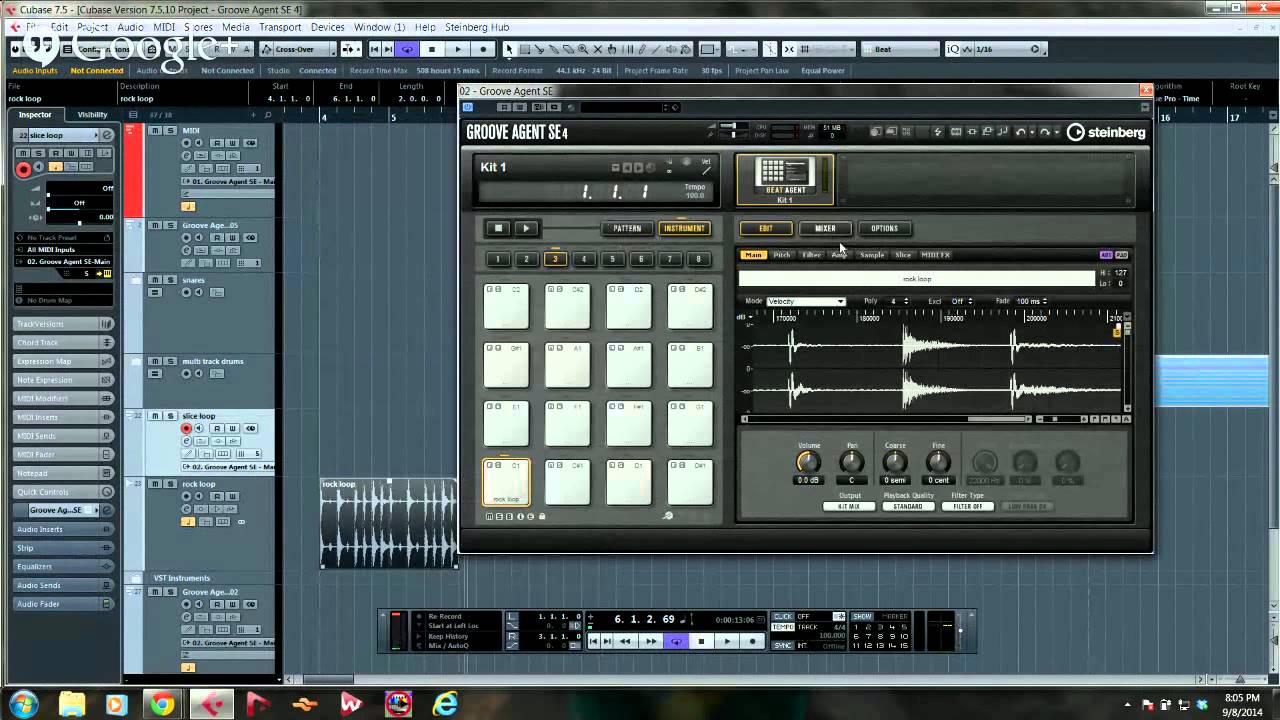The image size is (1280, 720).
Task: Open the Edit menu
Action: point(60,27)
